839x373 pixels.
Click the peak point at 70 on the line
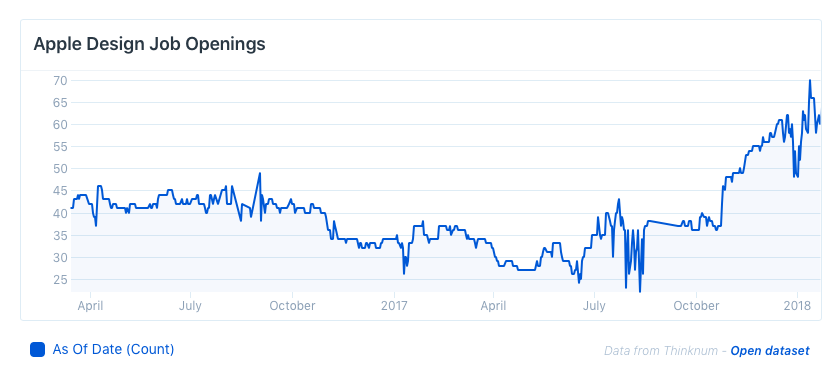coord(810,80)
